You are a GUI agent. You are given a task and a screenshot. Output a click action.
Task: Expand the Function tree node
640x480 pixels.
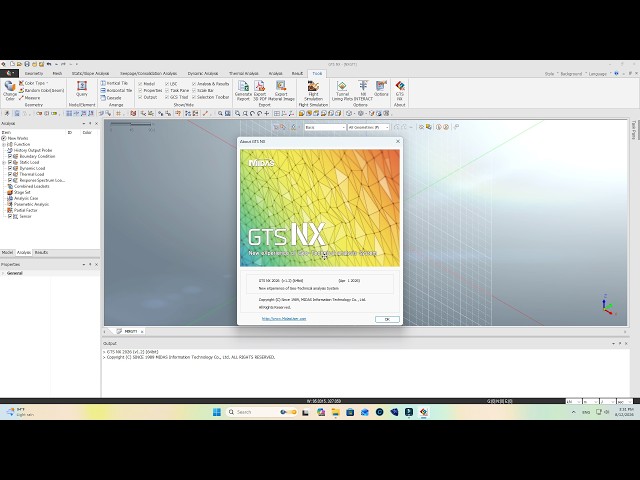click(x=4, y=144)
